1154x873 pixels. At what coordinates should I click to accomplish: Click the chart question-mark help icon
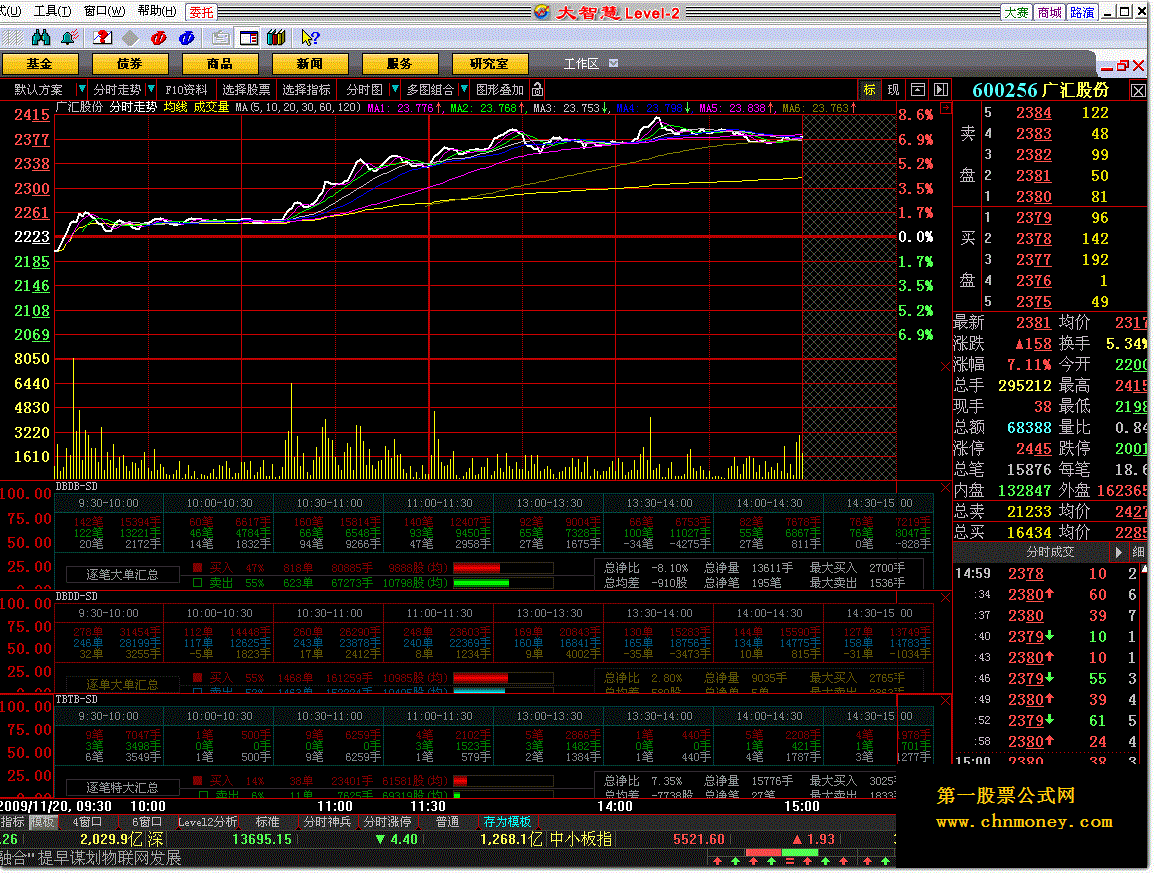point(102,37)
